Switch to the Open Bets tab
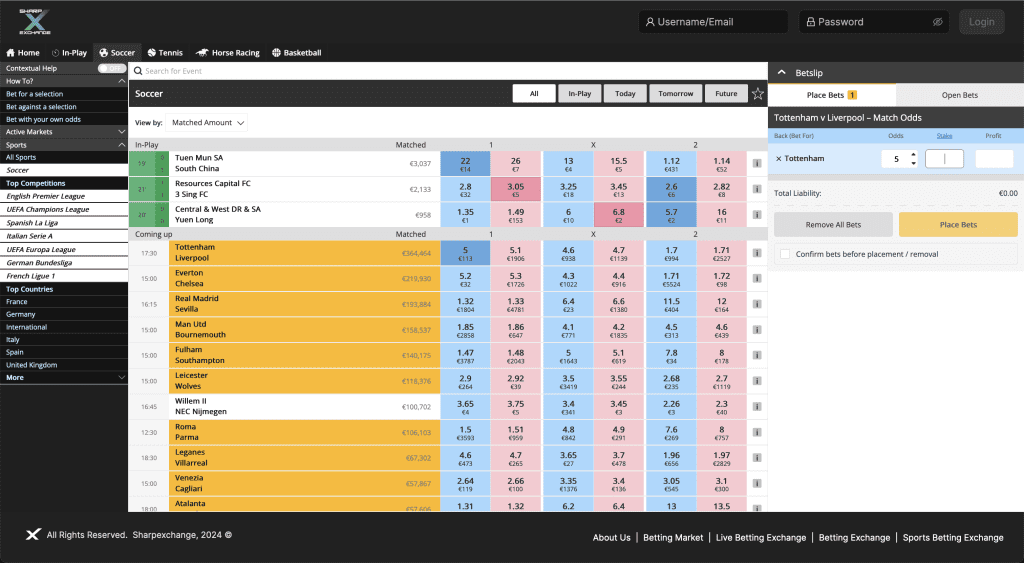Screen dimensions: 1024x563 coord(959,95)
